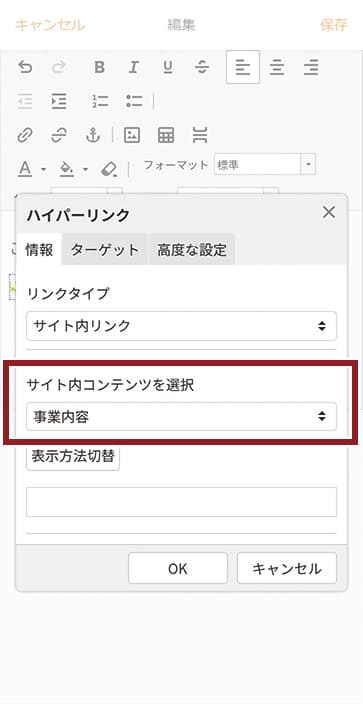Toggle italic formatting
Screen dimensions: 363x704
[133, 67]
